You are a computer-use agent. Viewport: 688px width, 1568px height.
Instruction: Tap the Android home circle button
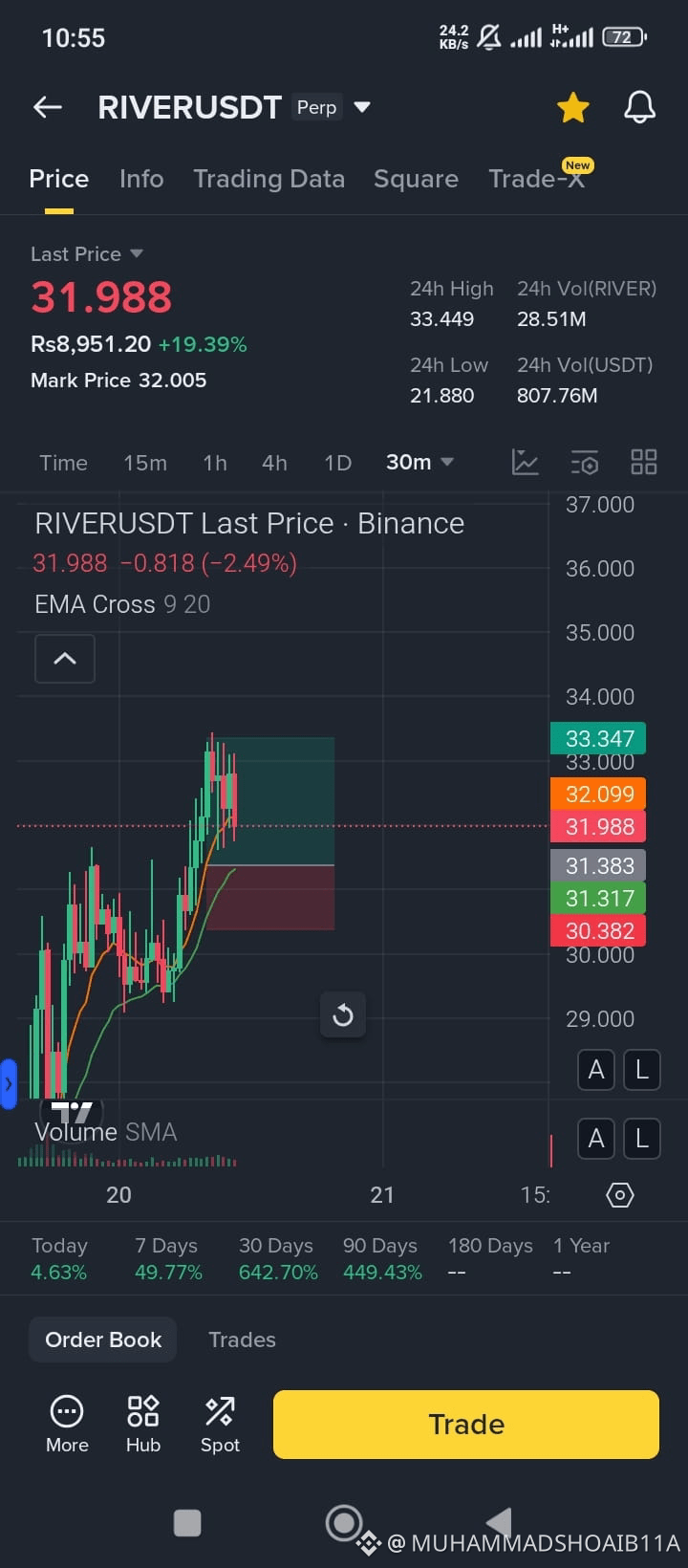343,1523
